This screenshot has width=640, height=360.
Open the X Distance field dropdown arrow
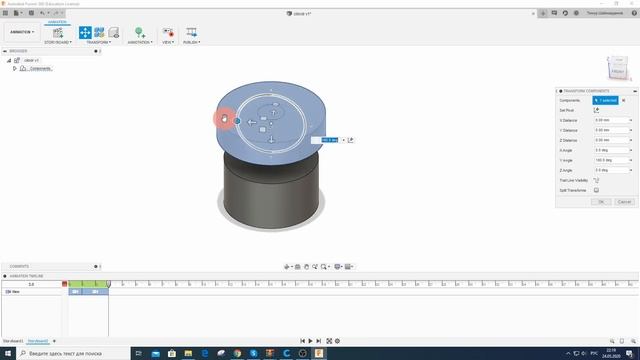click(631, 120)
